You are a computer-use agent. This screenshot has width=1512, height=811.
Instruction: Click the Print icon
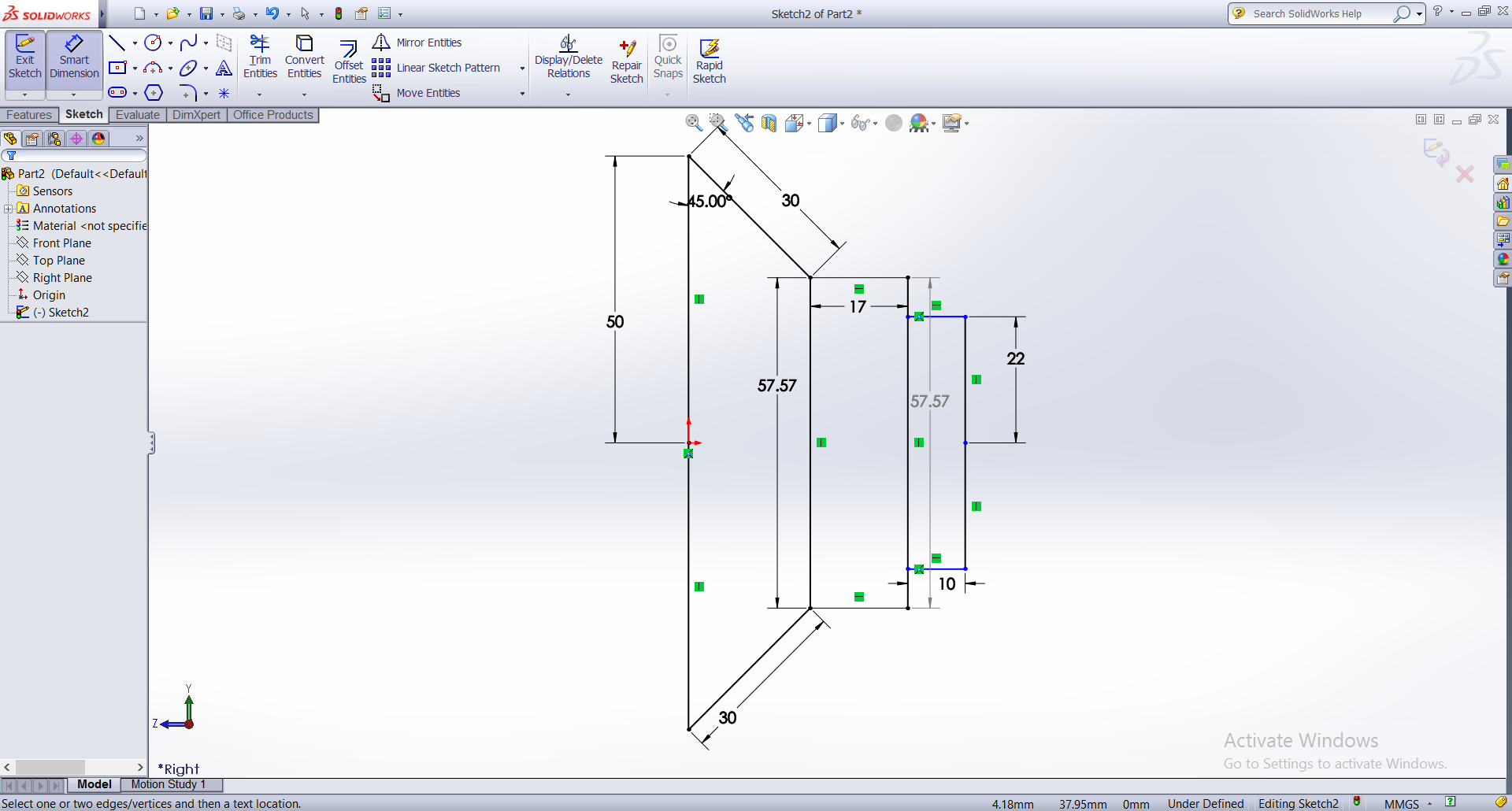click(239, 13)
